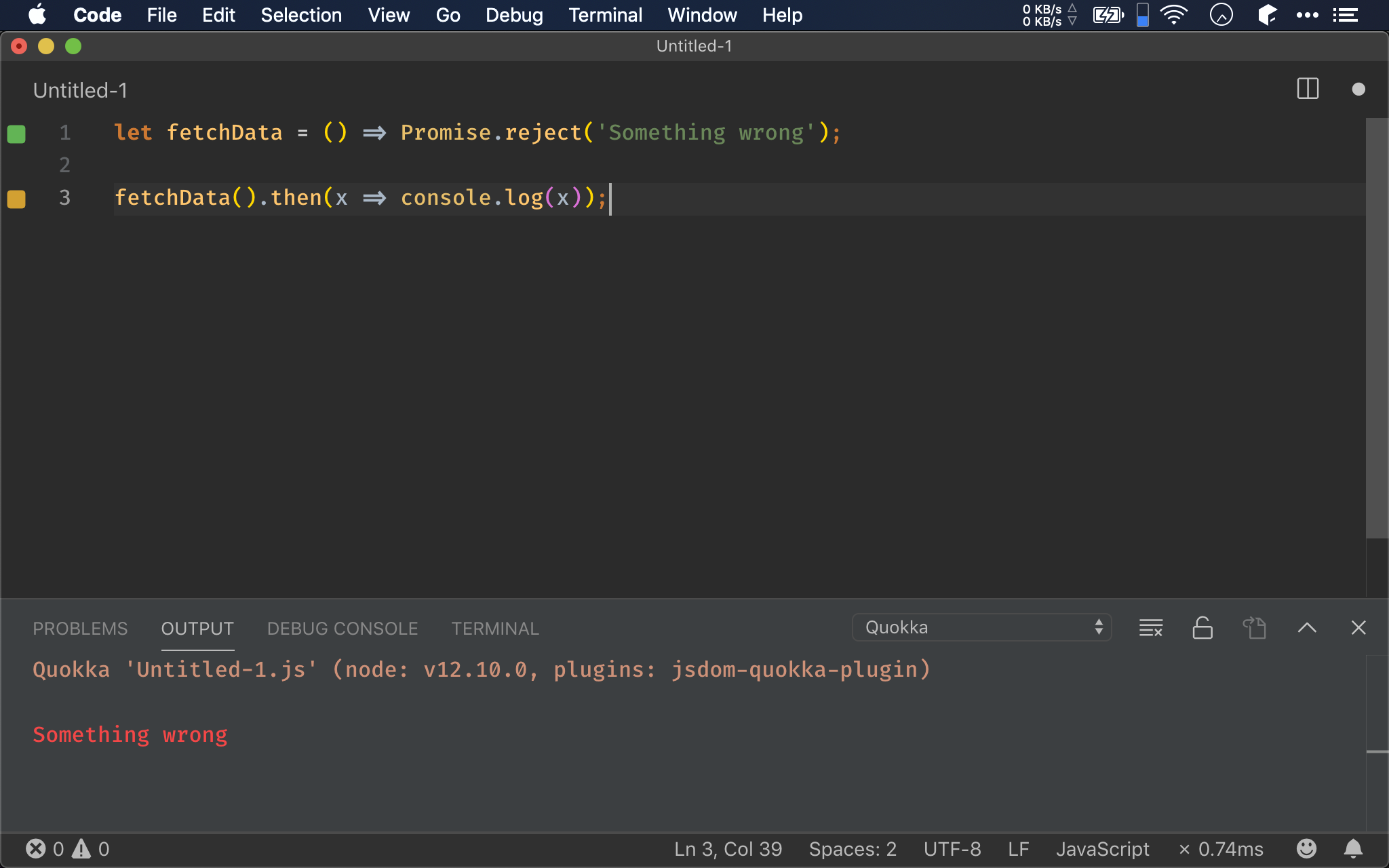Toggle output scroll lock

[x=1202, y=628]
